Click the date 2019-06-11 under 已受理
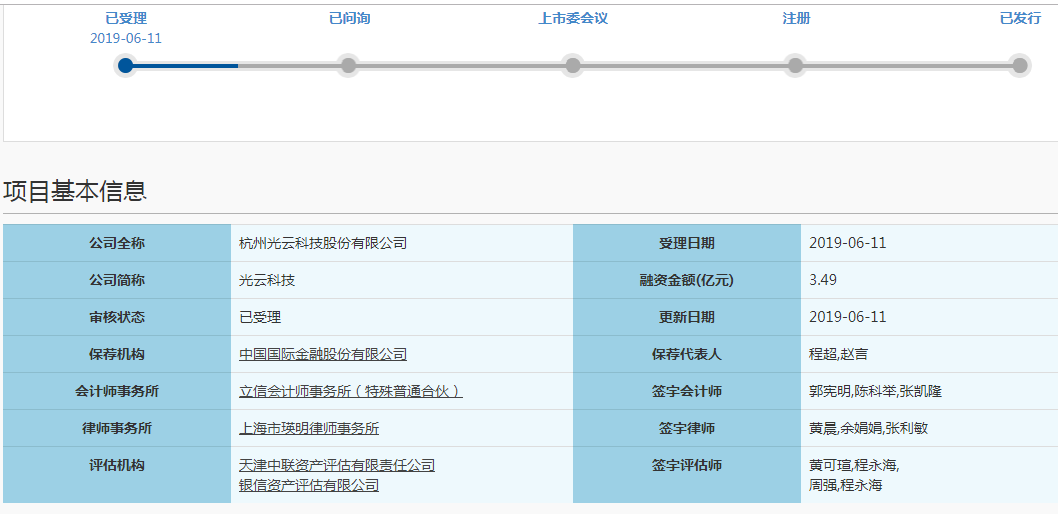Screen dimensions: 1058x514 126,38
